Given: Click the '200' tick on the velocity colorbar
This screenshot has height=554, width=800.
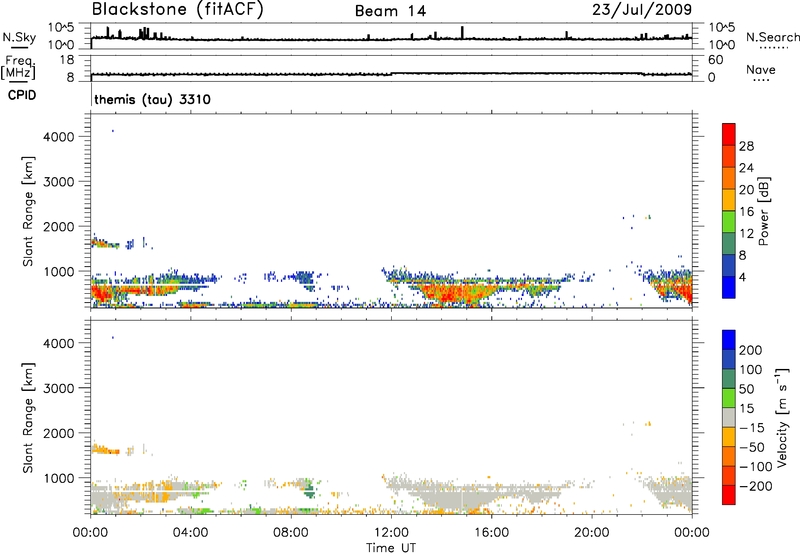Looking at the screenshot, I should 751,350.
